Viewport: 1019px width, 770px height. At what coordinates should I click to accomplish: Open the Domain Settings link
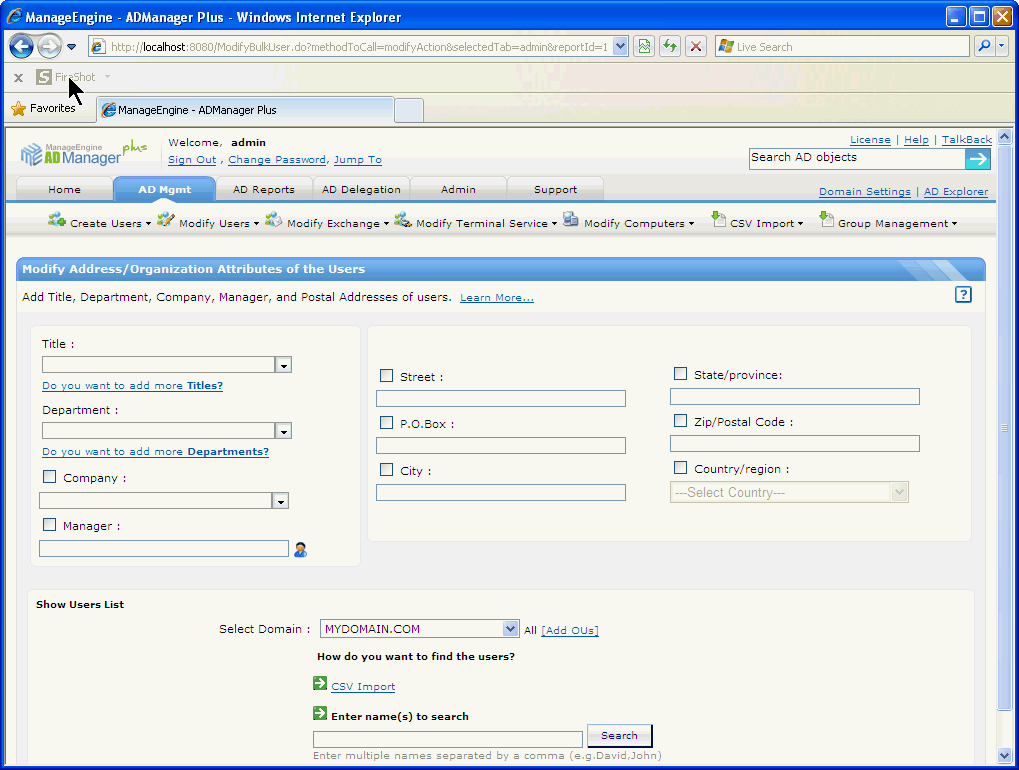coord(864,192)
